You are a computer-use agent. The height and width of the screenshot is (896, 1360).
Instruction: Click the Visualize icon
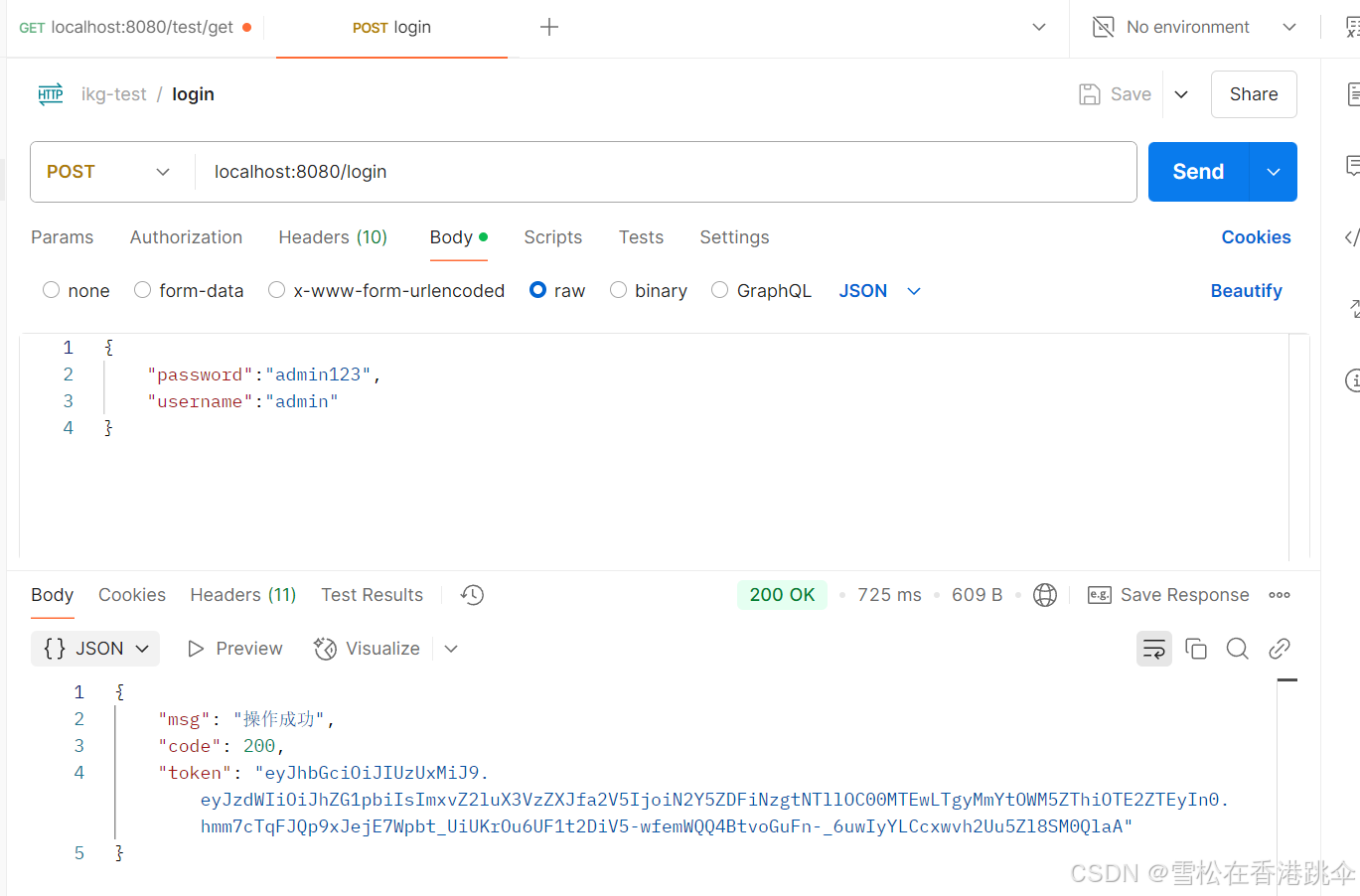[x=325, y=649]
